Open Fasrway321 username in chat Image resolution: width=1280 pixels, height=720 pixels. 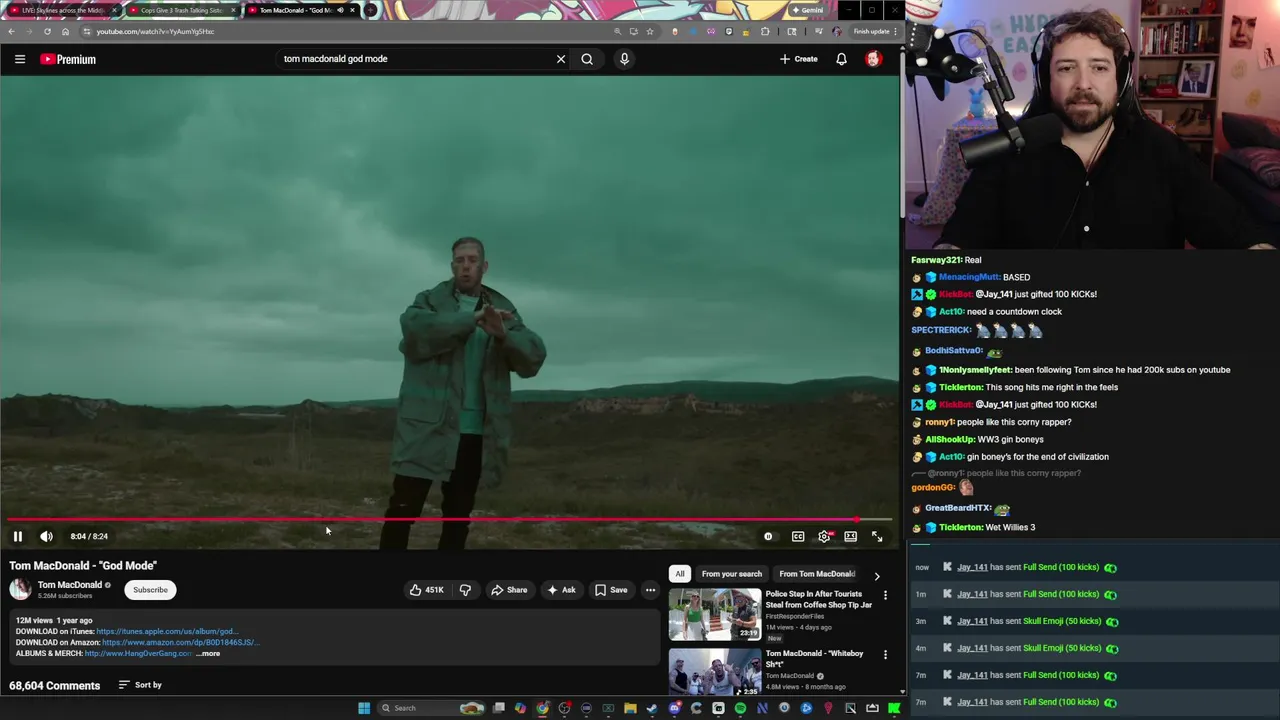click(936, 260)
